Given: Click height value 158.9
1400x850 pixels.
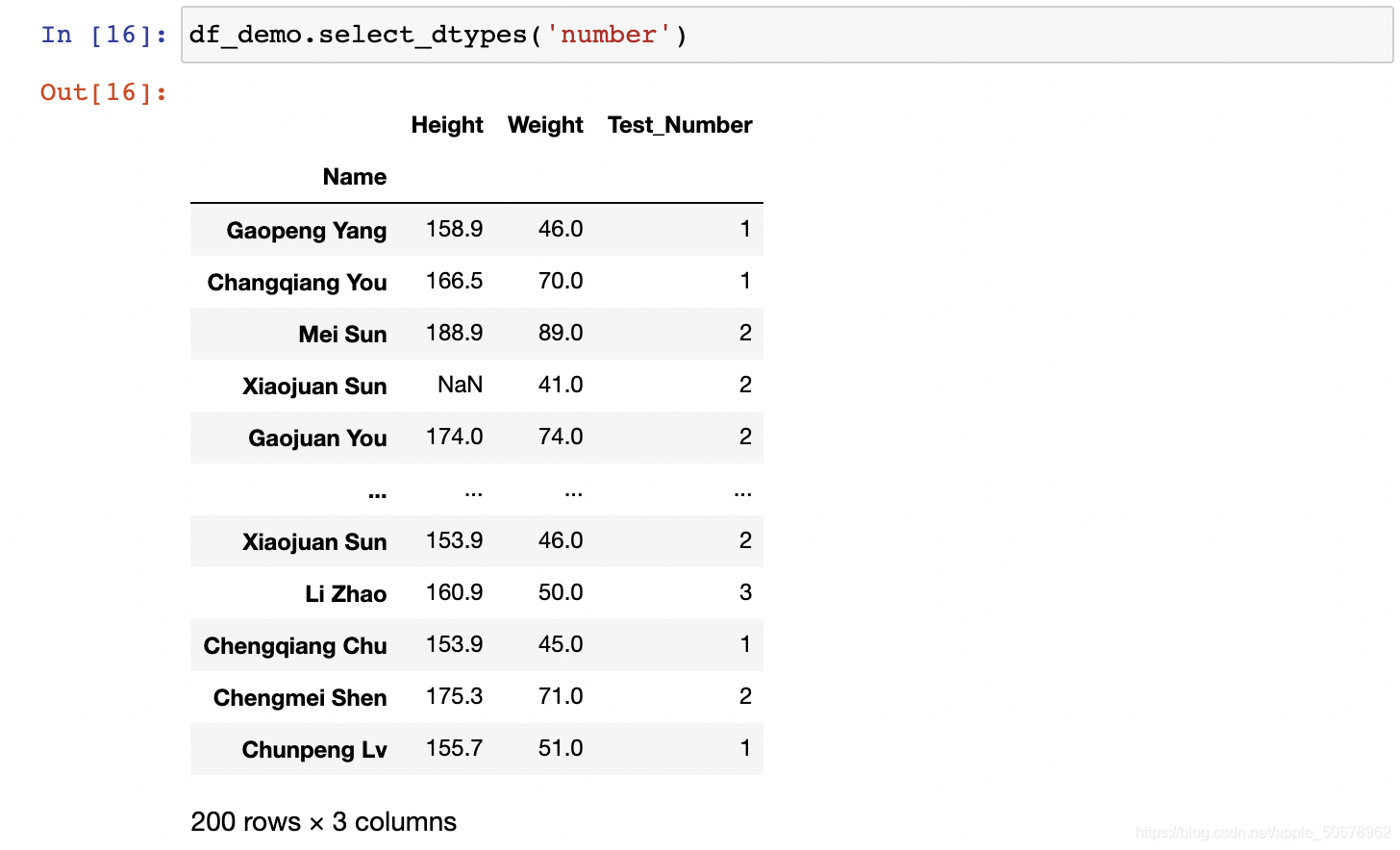Looking at the screenshot, I should [x=455, y=229].
